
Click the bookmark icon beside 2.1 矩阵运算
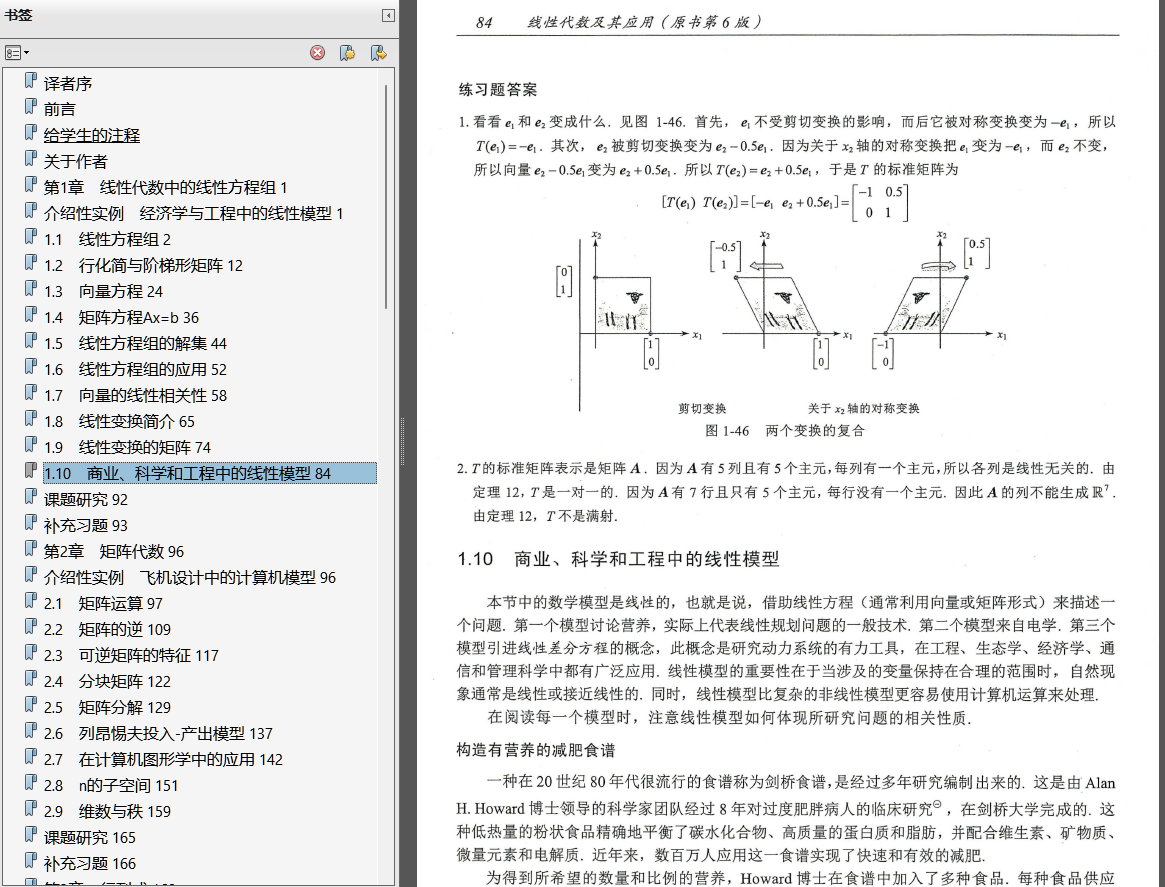[x=30, y=600]
